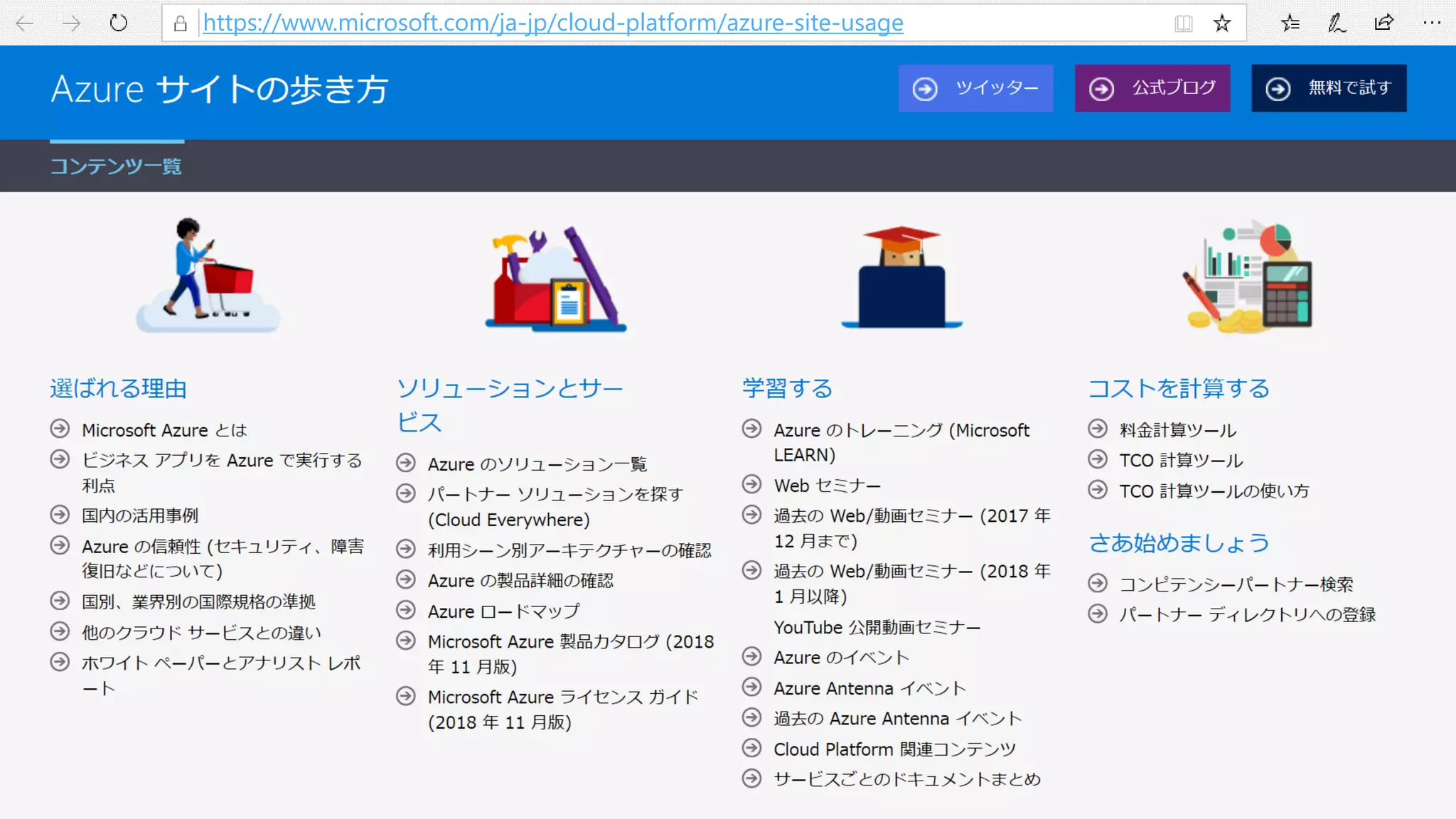Viewport: 1456px width, 819px height.
Task: Open Microsoft Azure とは link
Action: click(164, 430)
